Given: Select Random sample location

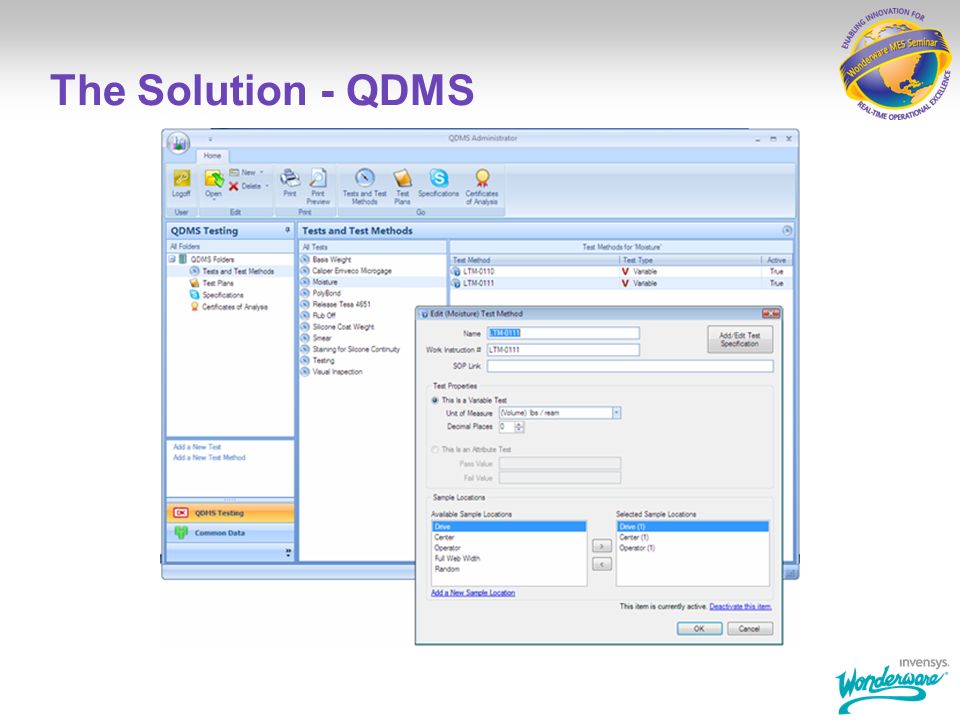Looking at the screenshot, I should coord(509,569).
